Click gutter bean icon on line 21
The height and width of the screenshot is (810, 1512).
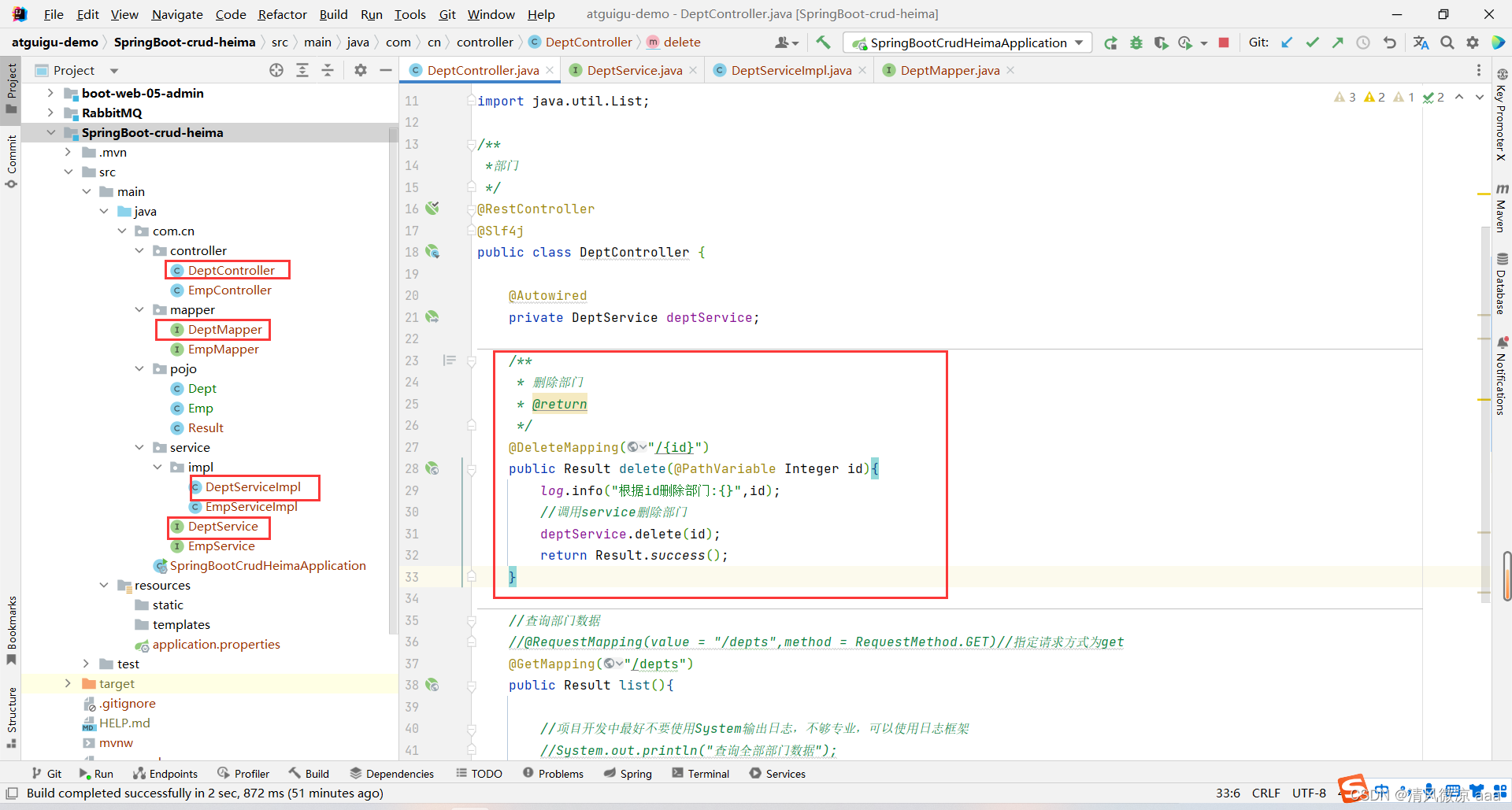pyautogui.click(x=432, y=317)
